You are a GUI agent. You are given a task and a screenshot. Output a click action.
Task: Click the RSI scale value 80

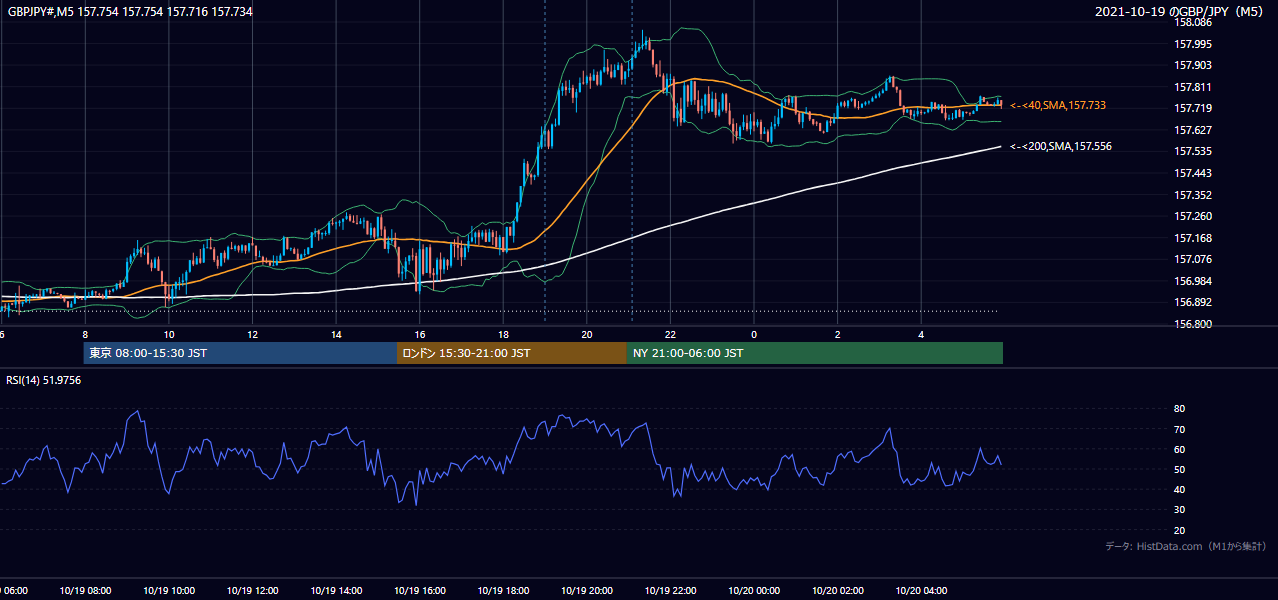(x=1180, y=409)
